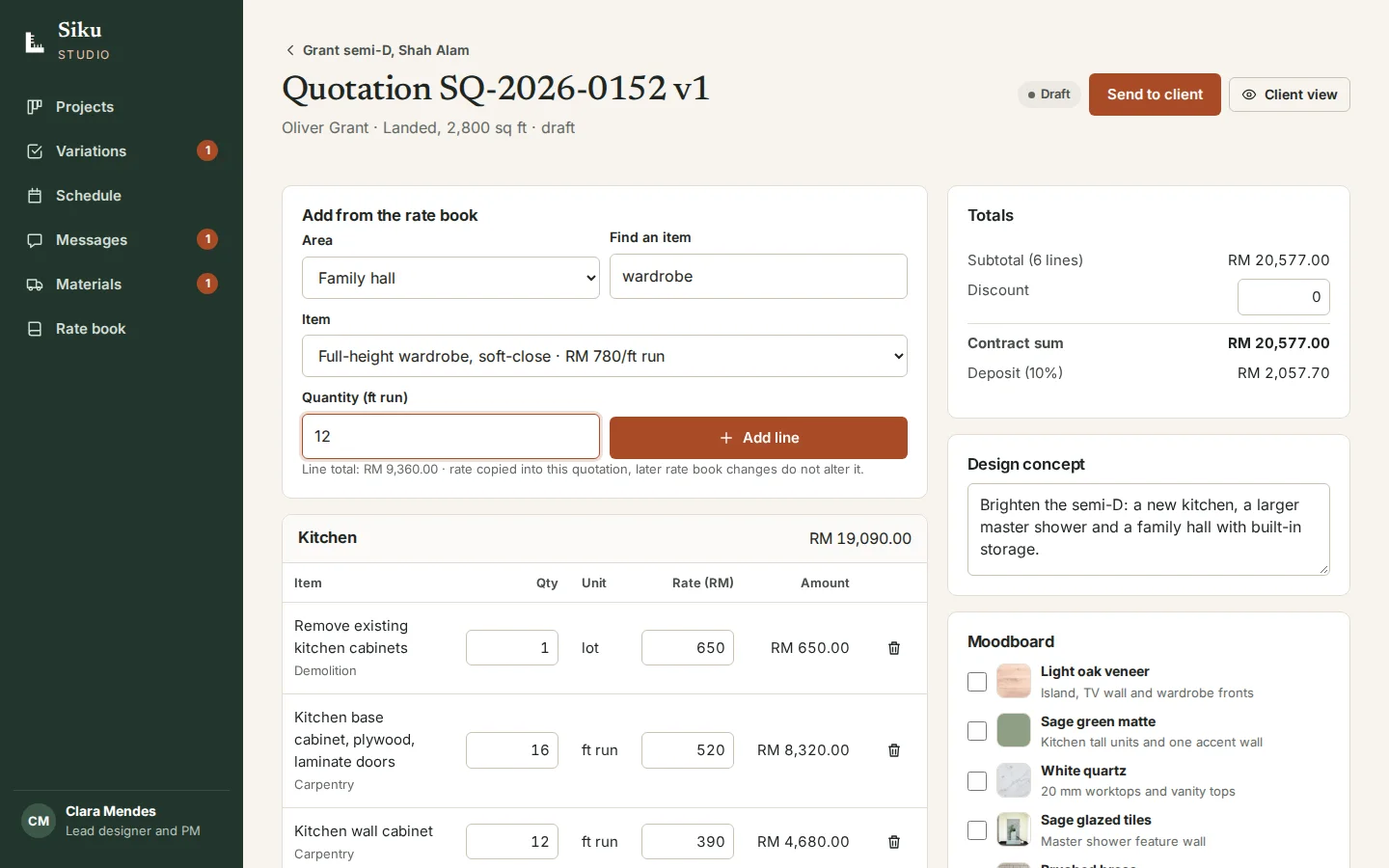The height and width of the screenshot is (868, 1389).
Task: Click the Kitchen section total RM 19,090.00
Action: tap(860, 539)
